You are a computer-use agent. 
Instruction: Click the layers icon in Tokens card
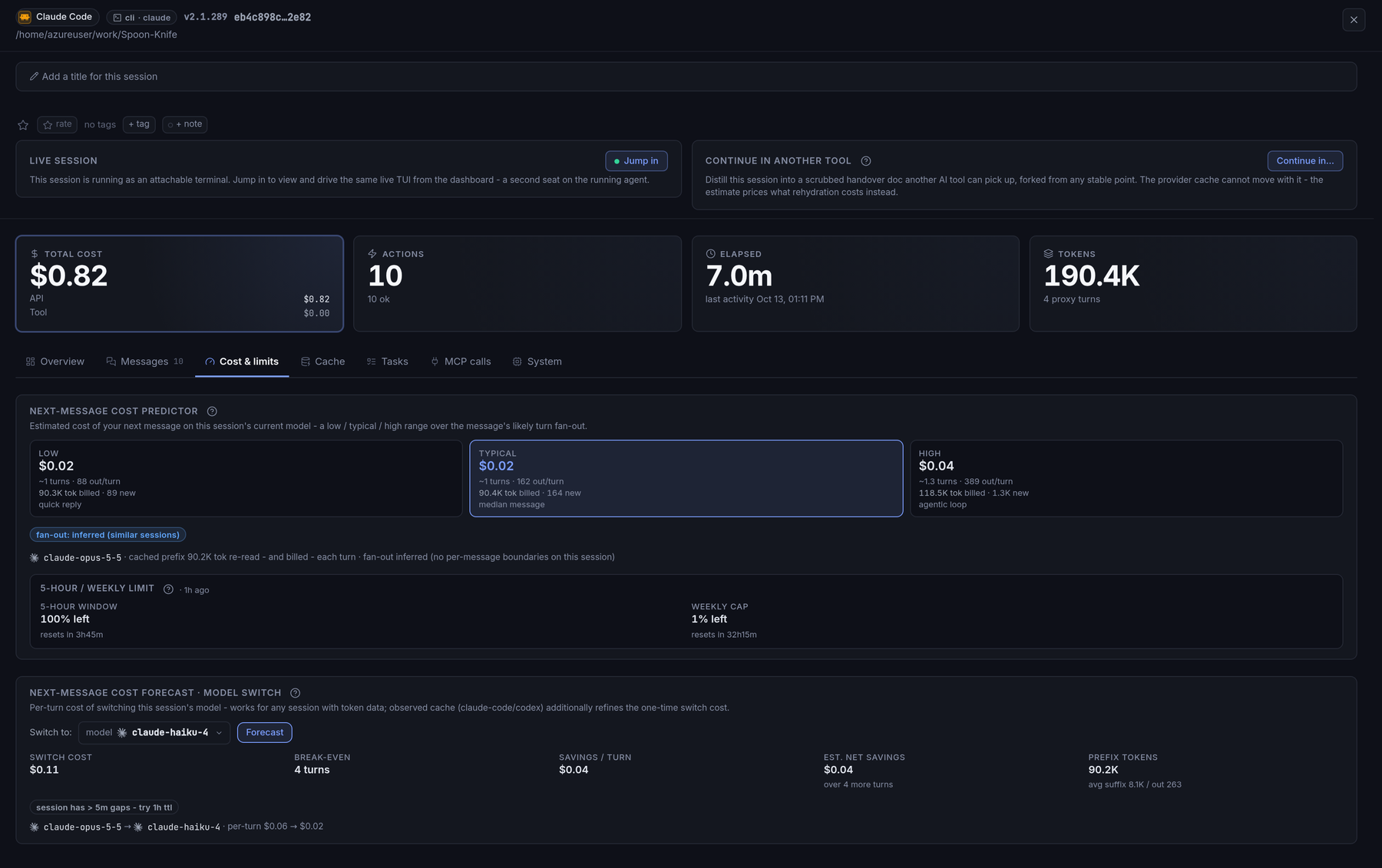(x=1048, y=254)
